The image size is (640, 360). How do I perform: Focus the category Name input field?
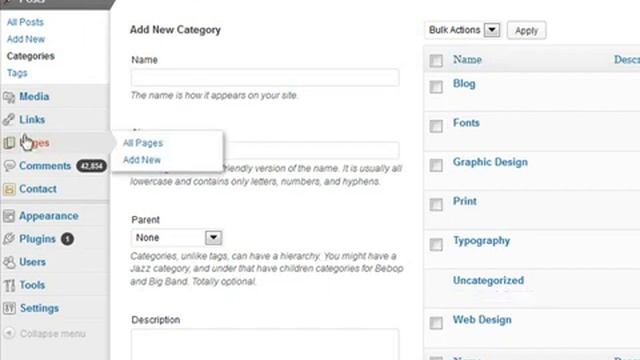265,78
